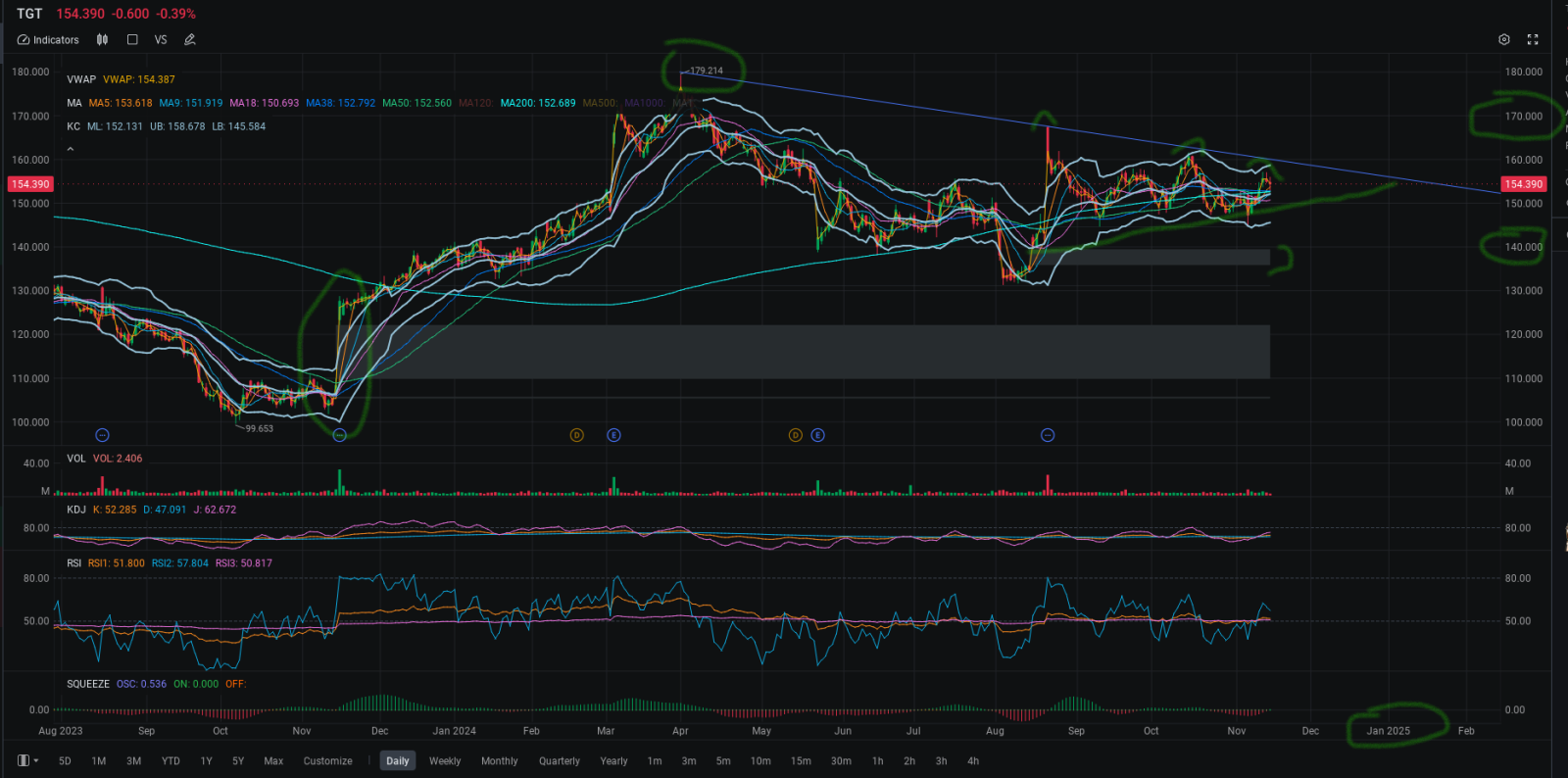Click the 99.653 low price label
This screenshot has height=778, width=1568.
coord(259,428)
